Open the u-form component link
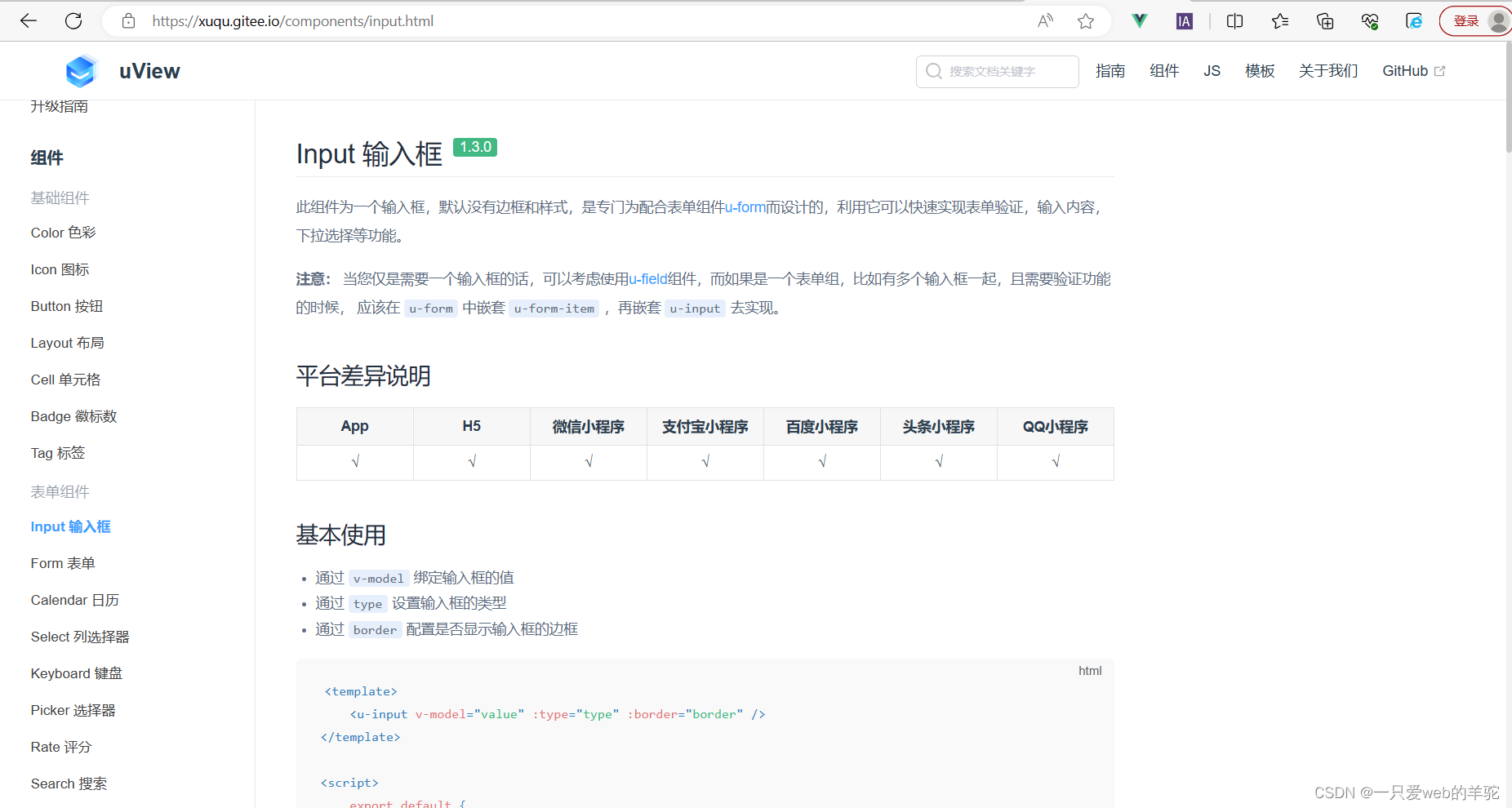 point(745,207)
